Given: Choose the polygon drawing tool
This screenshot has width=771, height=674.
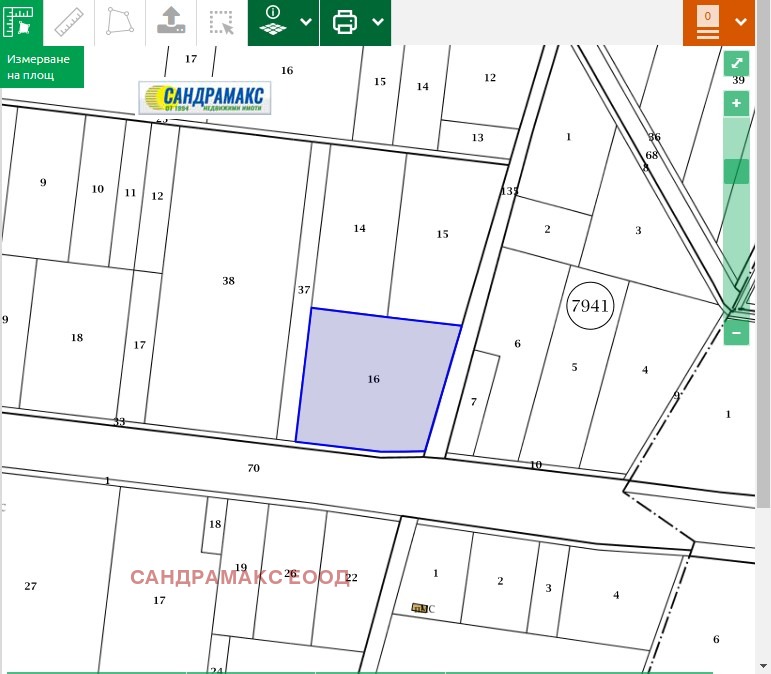Looking at the screenshot, I should click(x=120, y=22).
